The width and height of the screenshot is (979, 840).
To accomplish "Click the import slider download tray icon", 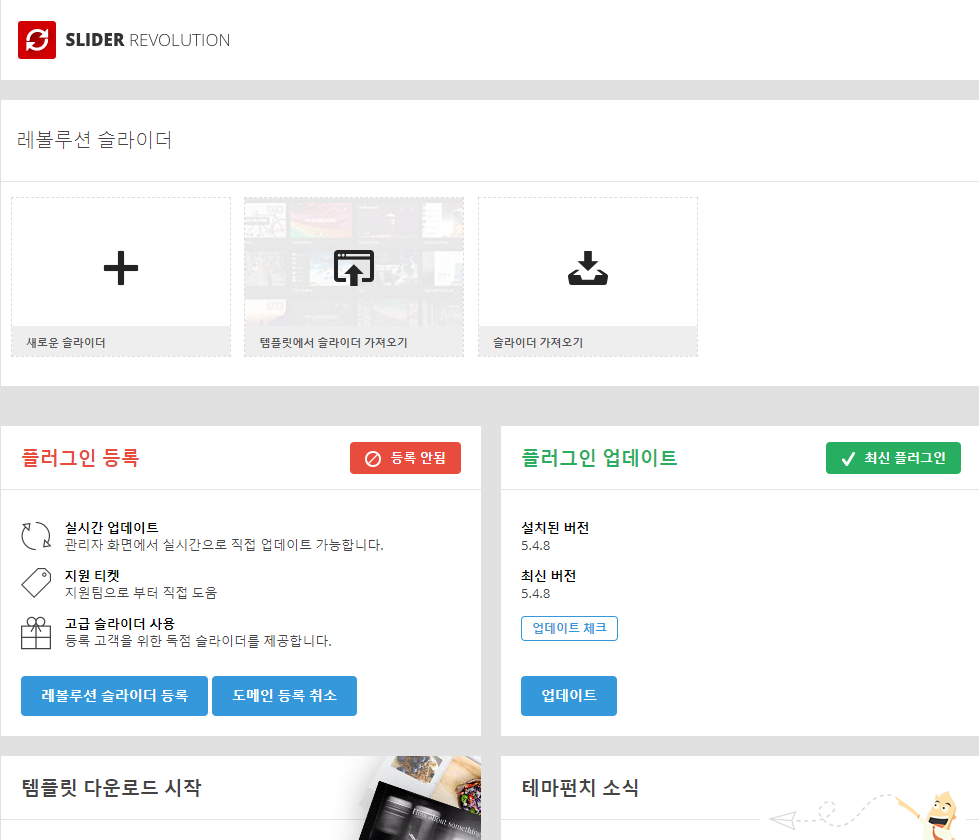I will [588, 268].
